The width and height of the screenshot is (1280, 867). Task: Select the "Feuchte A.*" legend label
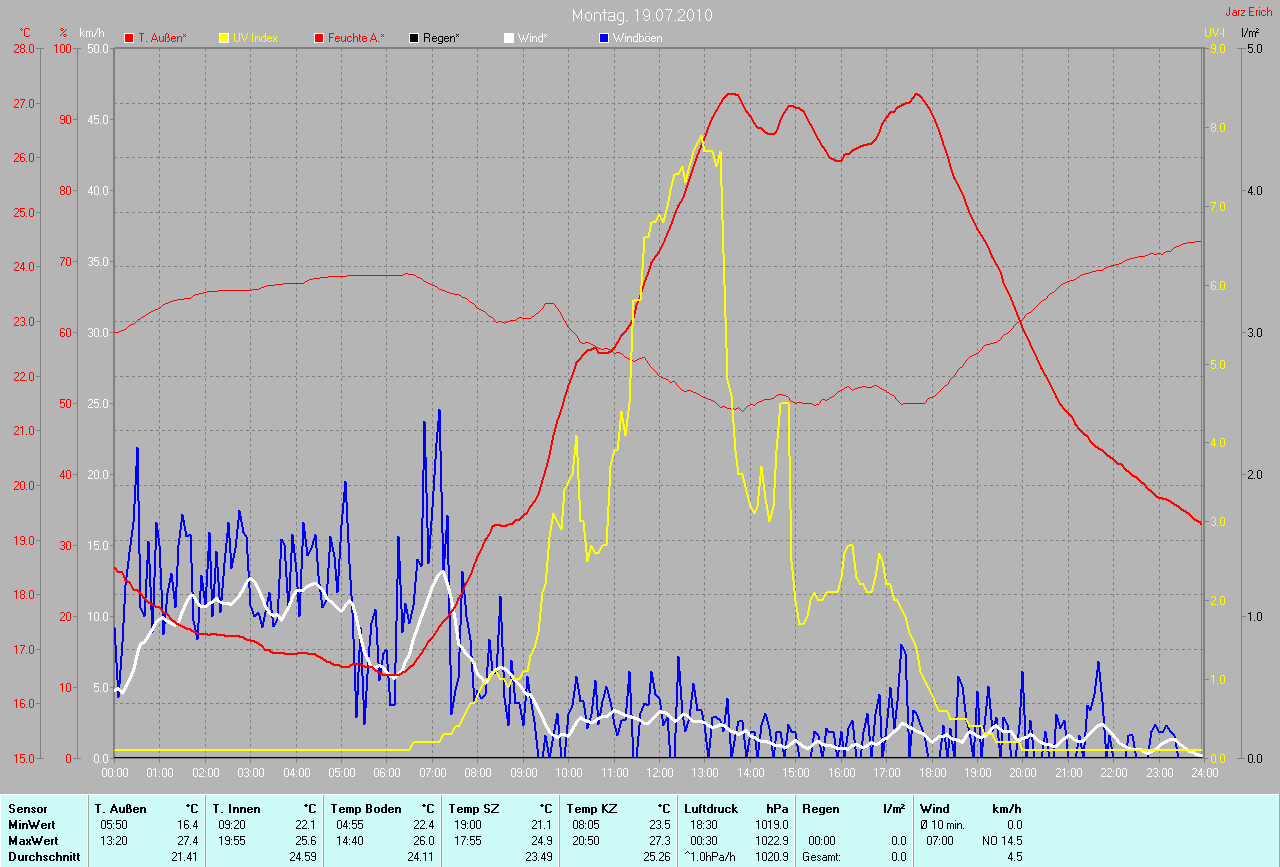pos(356,38)
